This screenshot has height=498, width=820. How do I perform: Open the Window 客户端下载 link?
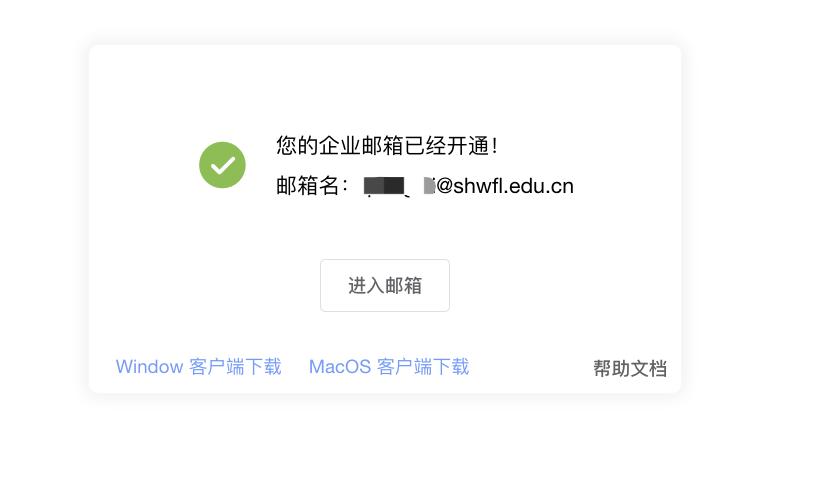point(199,367)
